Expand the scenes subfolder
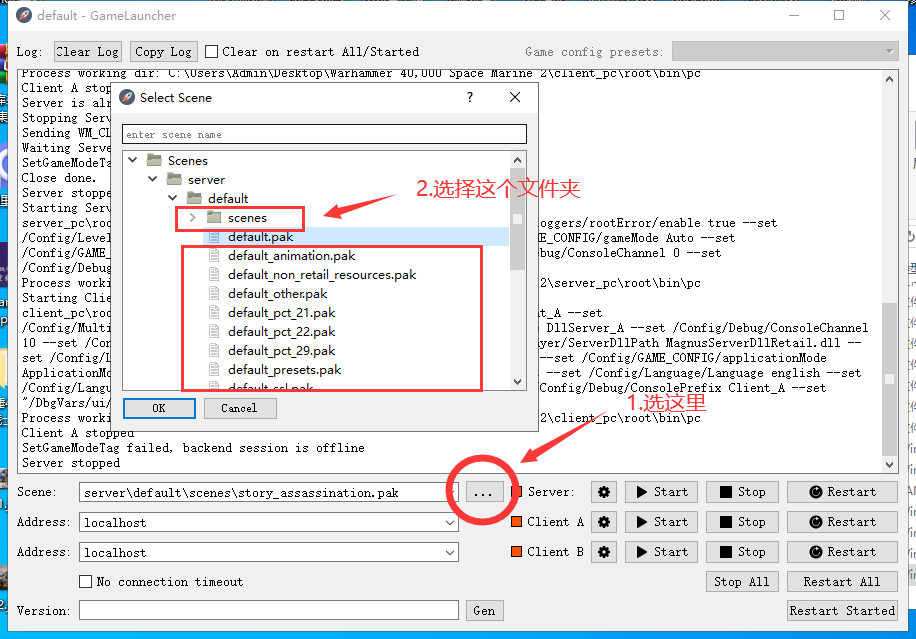The width and height of the screenshot is (916, 639). point(192,218)
